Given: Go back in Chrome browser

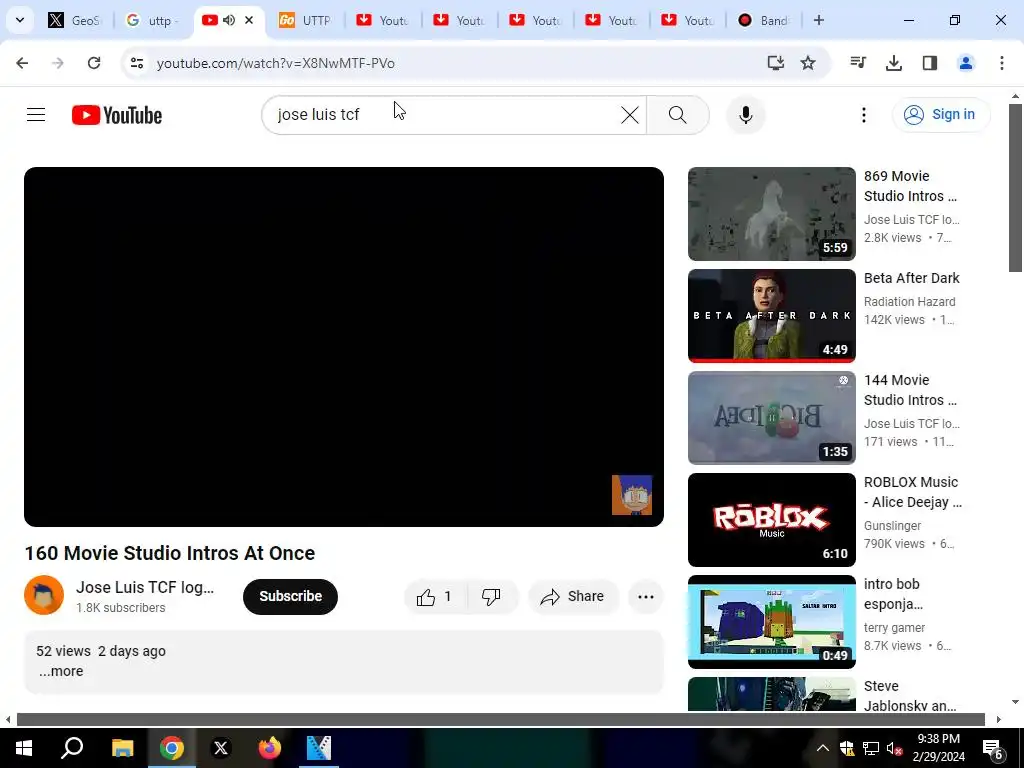Looking at the screenshot, I should (x=22, y=63).
